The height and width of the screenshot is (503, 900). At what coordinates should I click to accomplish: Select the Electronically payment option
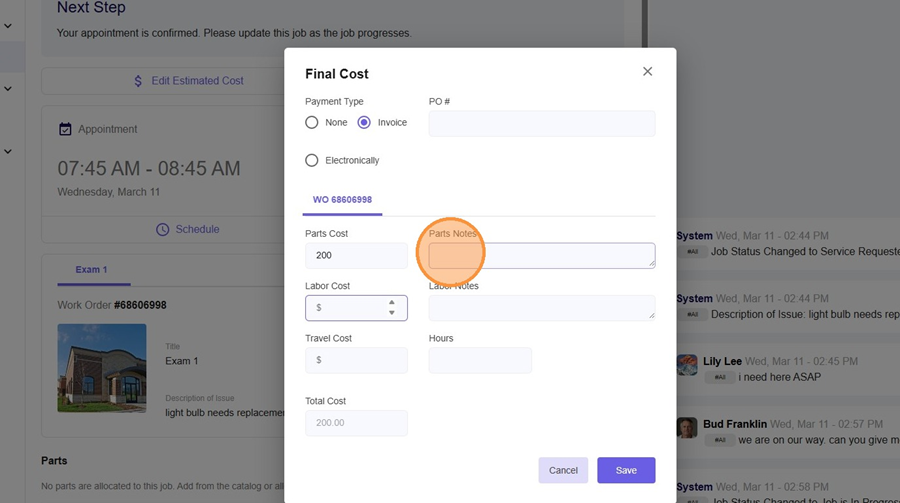[312, 160]
